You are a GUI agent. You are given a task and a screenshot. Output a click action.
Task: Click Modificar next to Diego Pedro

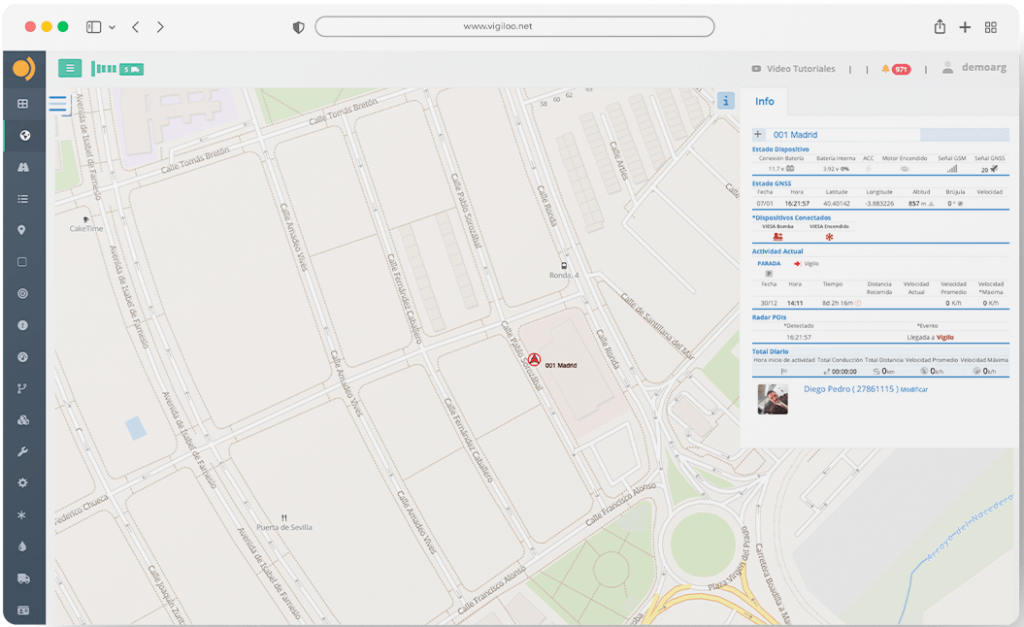tap(913, 389)
